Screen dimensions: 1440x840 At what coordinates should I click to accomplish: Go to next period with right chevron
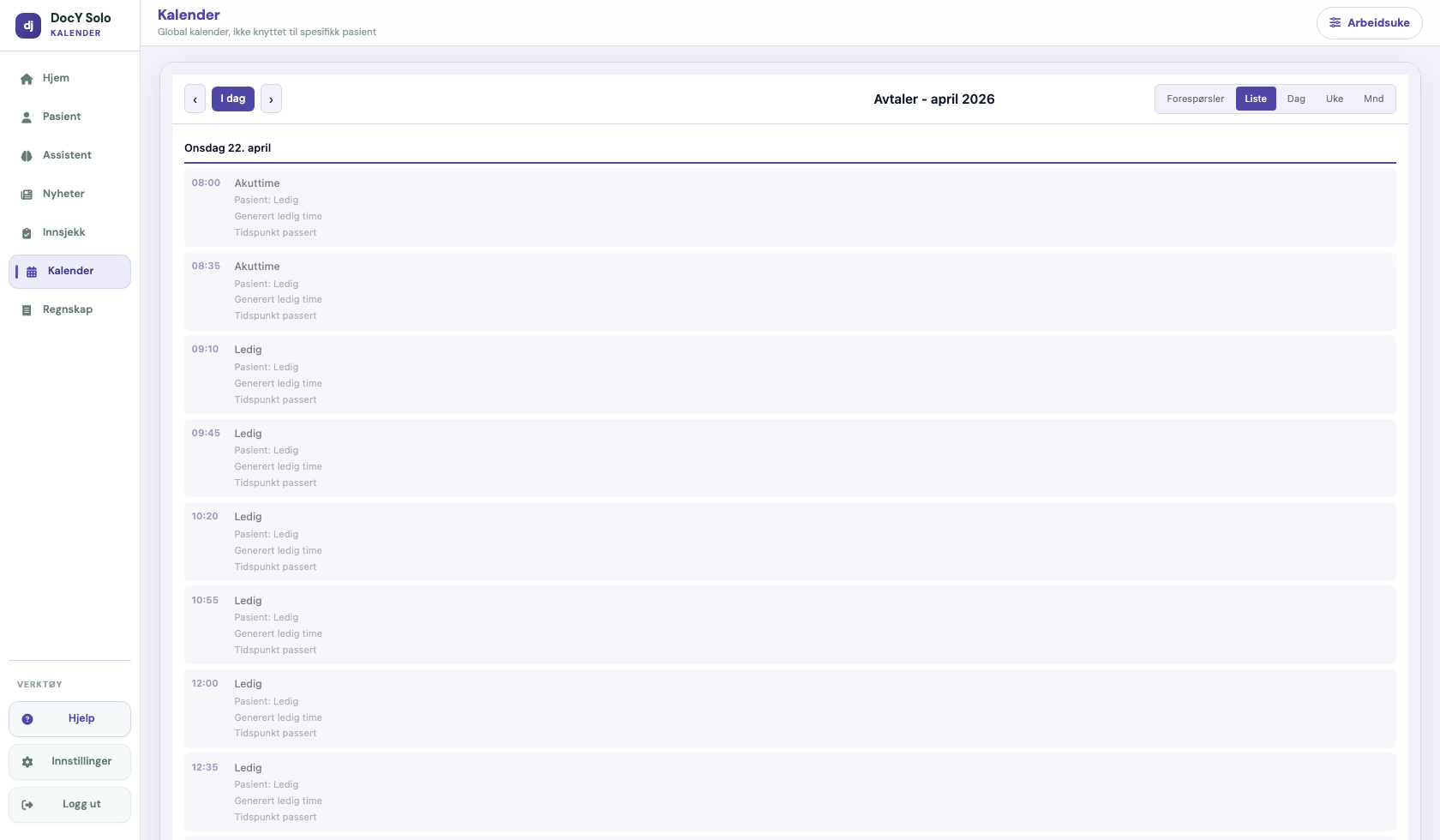click(x=271, y=99)
